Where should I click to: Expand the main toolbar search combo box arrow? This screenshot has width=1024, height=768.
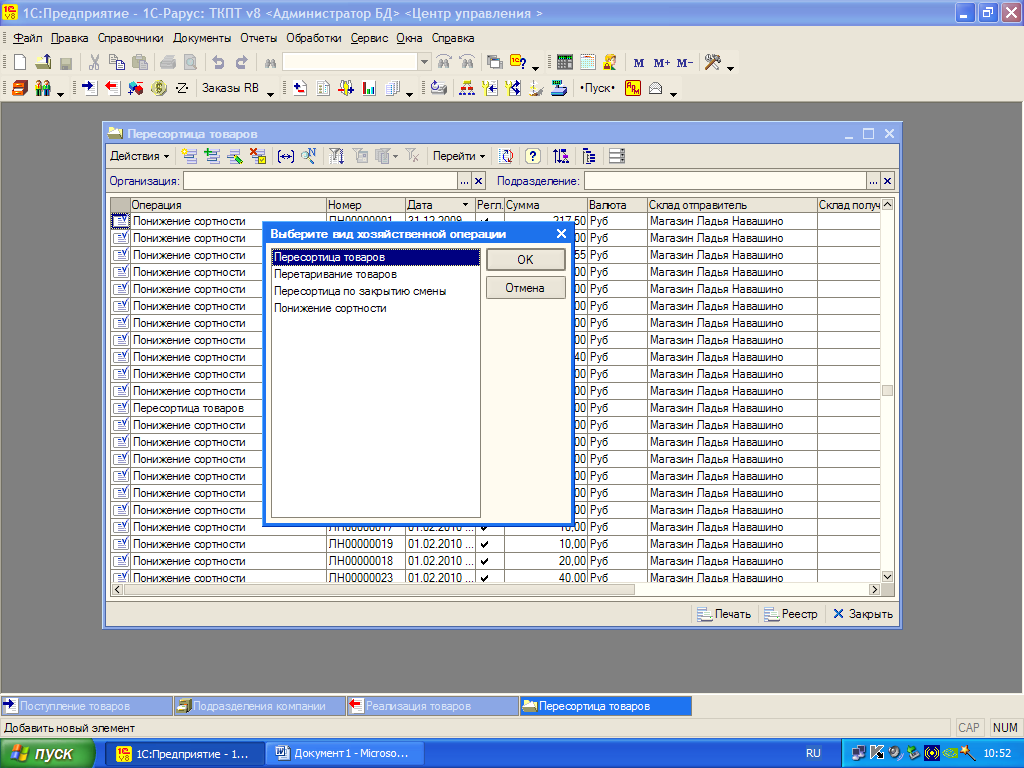424,63
